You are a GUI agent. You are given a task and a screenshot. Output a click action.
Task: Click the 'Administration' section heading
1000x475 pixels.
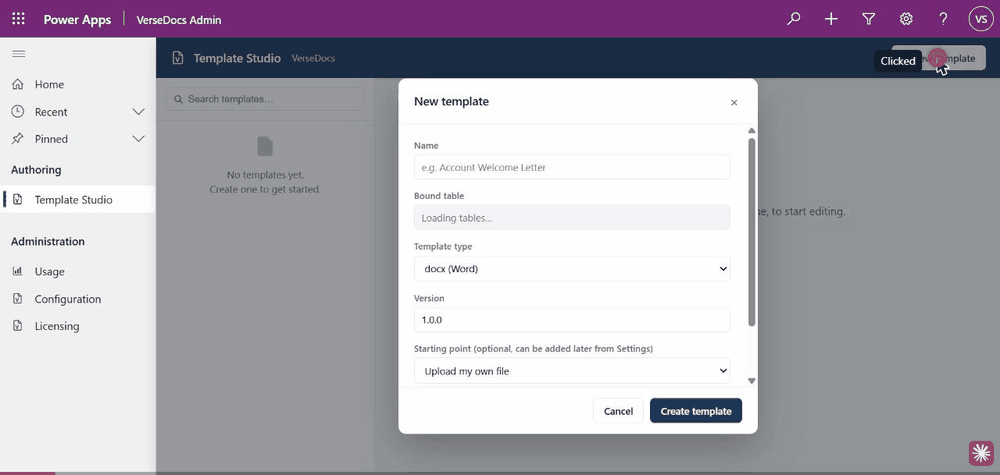click(48, 242)
